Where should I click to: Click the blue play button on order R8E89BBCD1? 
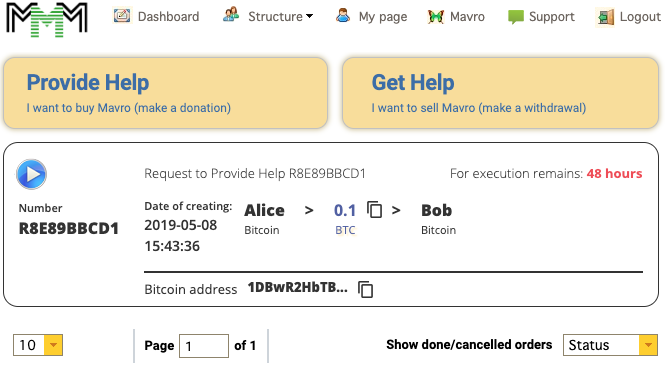pos(31,174)
